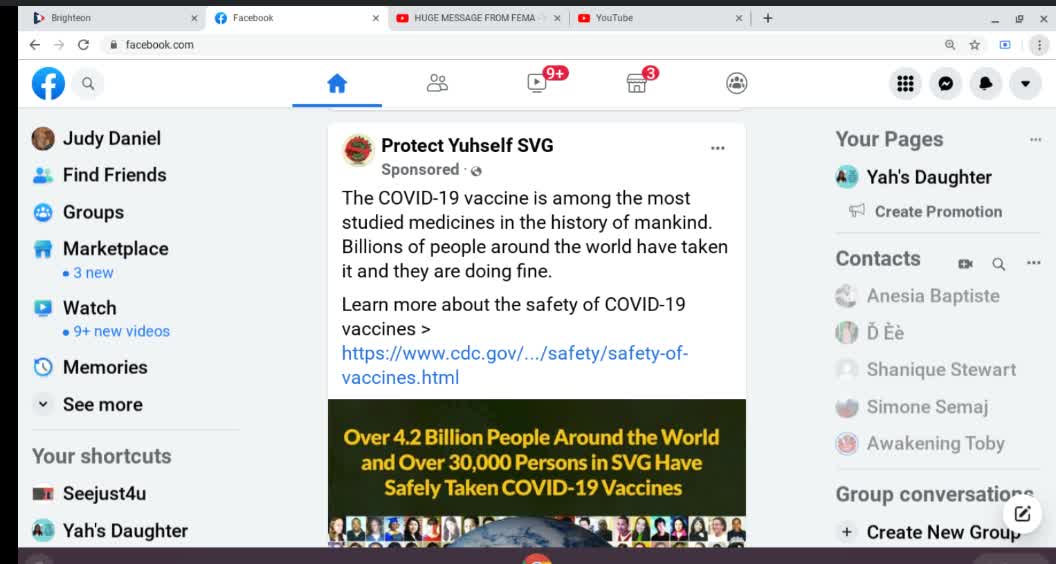Open Contacts options three-dot menu
1056x564 pixels.
[x=1034, y=263]
